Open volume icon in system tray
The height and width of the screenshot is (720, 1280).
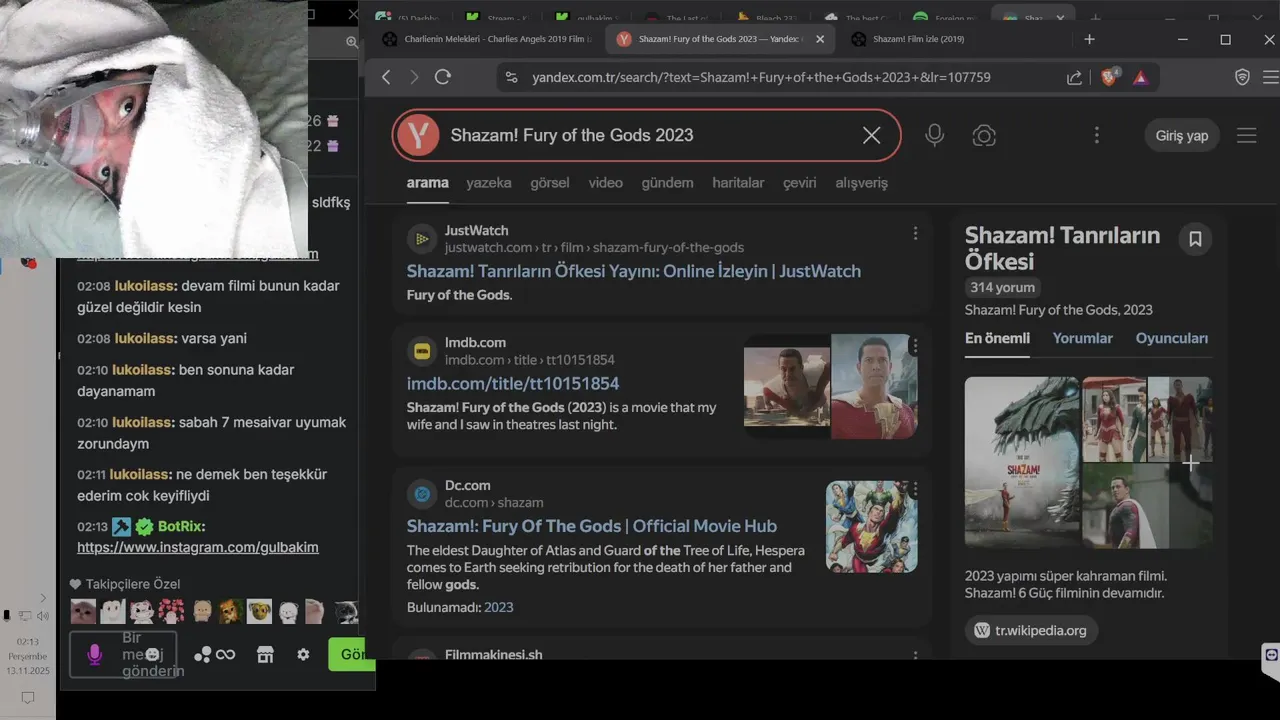[x=42, y=616]
